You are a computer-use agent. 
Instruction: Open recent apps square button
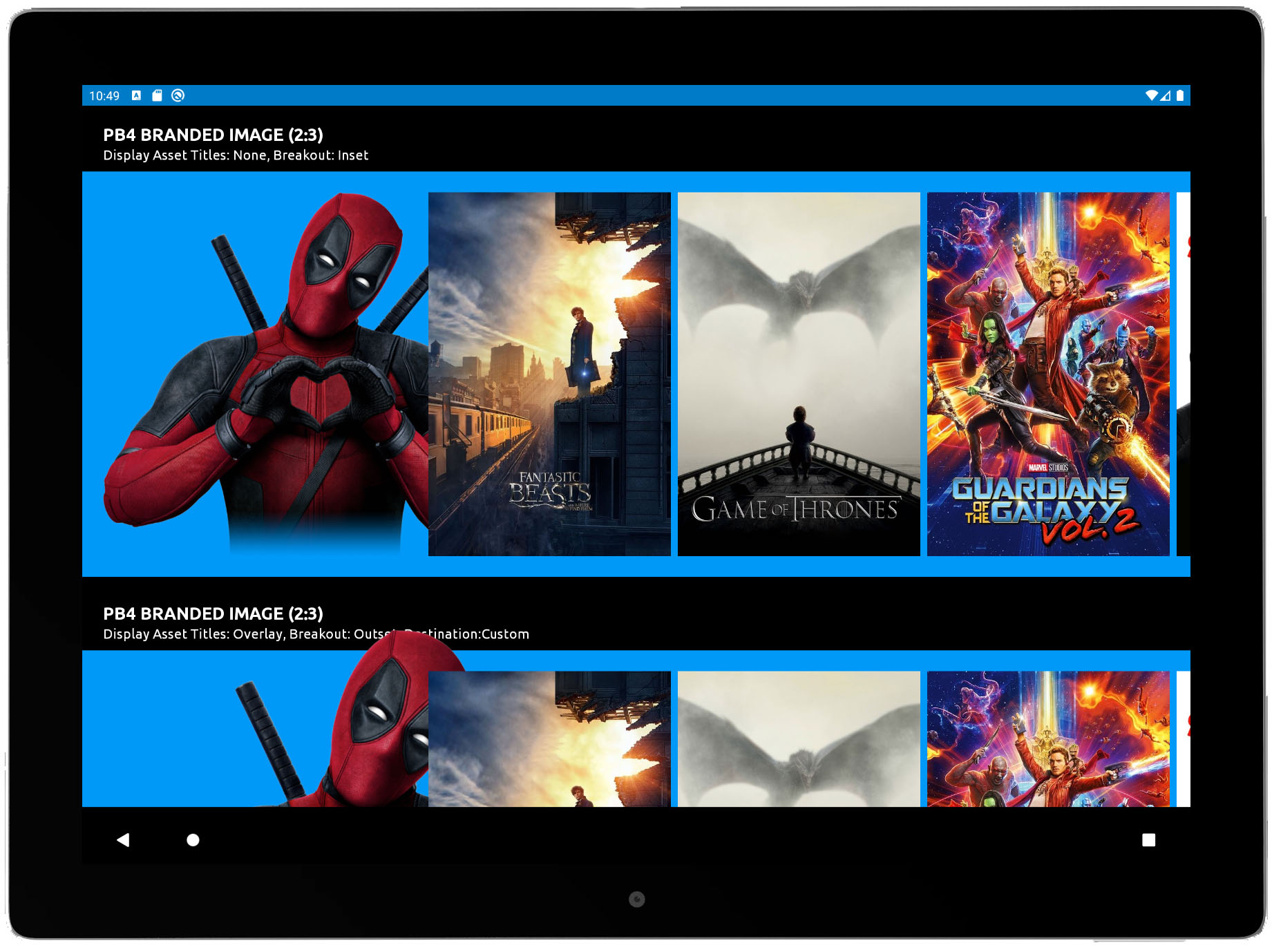[1148, 840]
